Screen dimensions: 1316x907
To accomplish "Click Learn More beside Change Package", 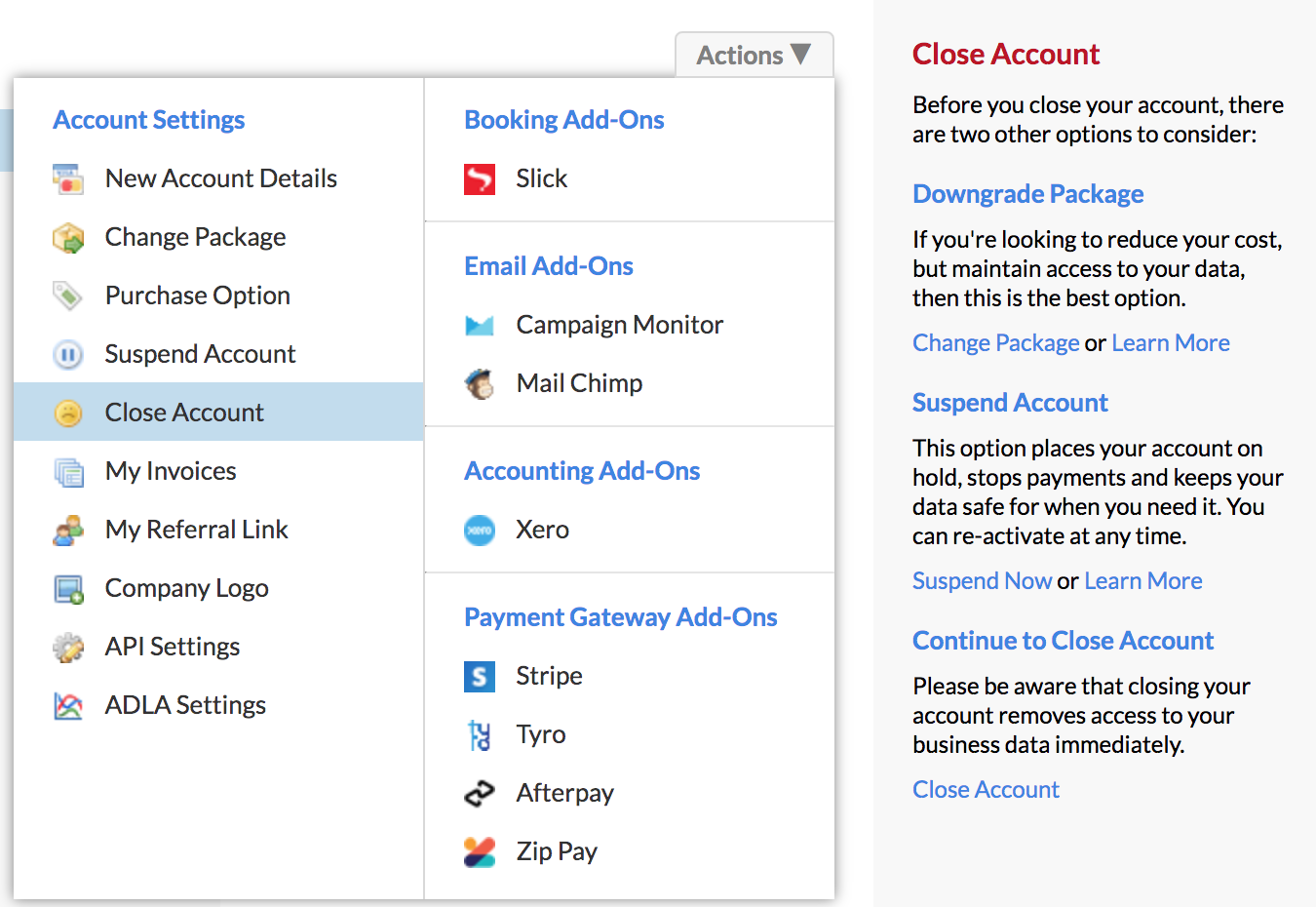I will coord(1171,343).
